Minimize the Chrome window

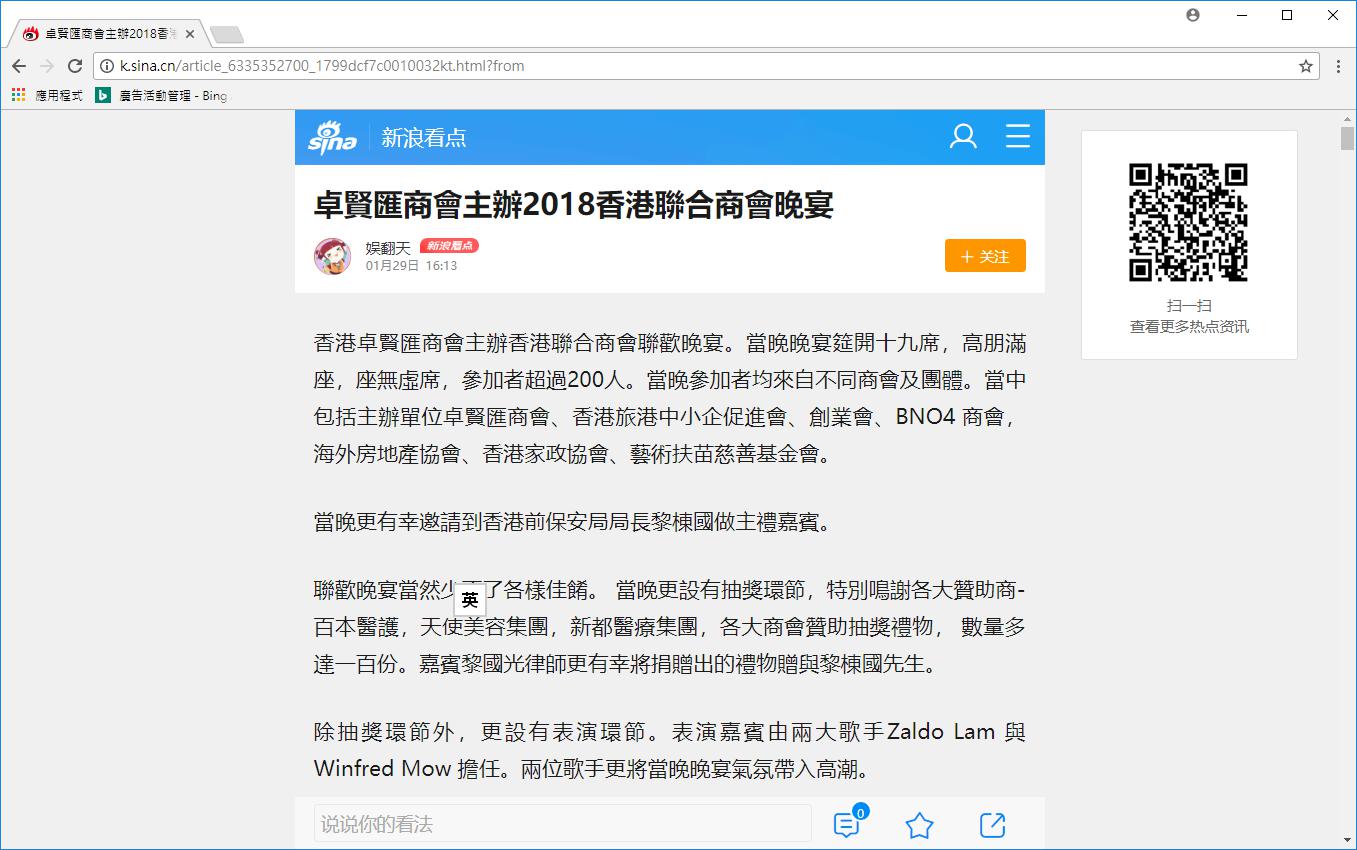pyautogui.click(x=1241, y=15)
